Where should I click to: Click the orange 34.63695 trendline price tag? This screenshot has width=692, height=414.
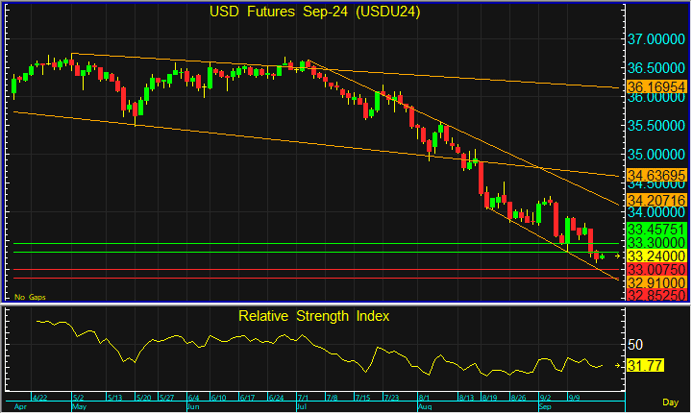656,176
